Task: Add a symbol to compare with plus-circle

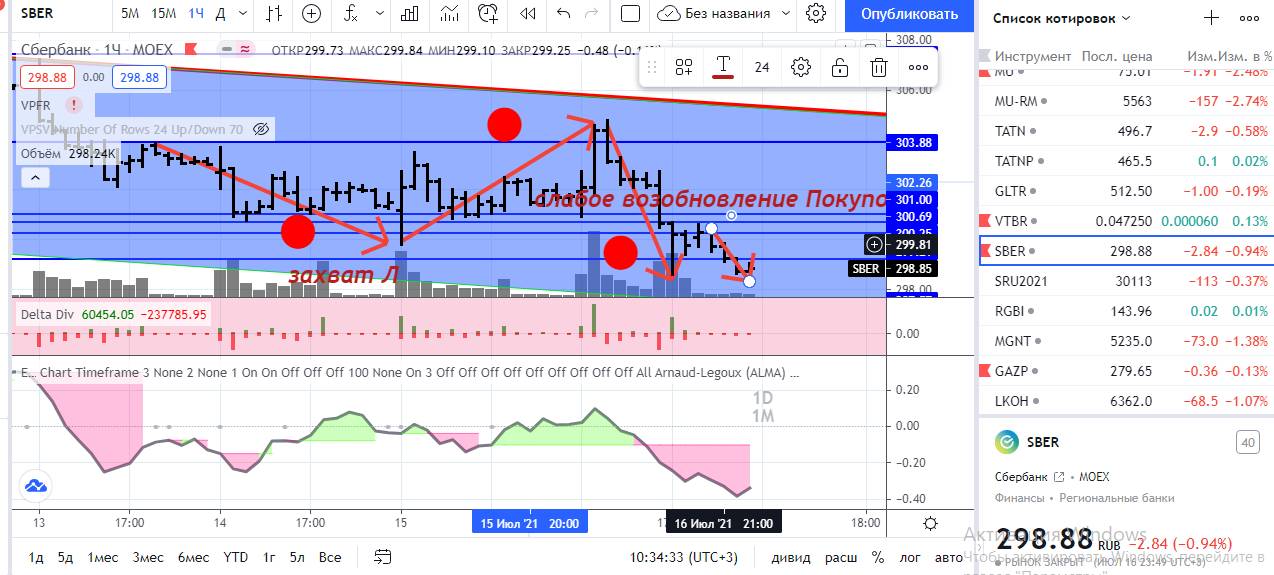Action: coord(312,14)
